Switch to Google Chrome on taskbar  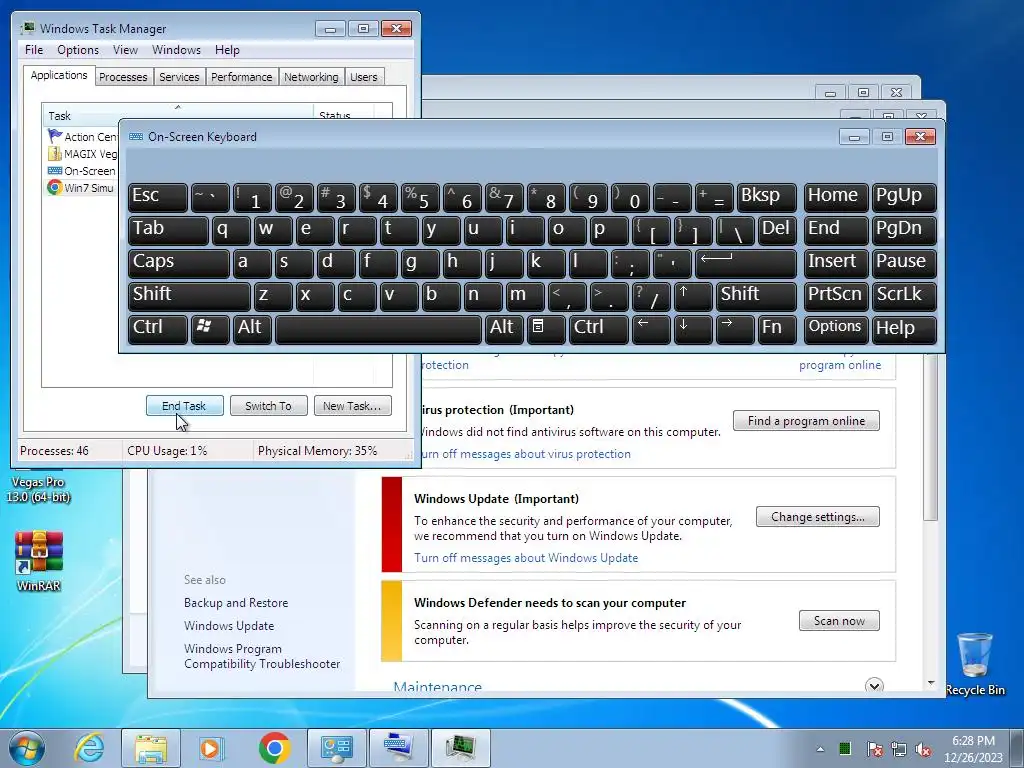click(x=274, y=748)
